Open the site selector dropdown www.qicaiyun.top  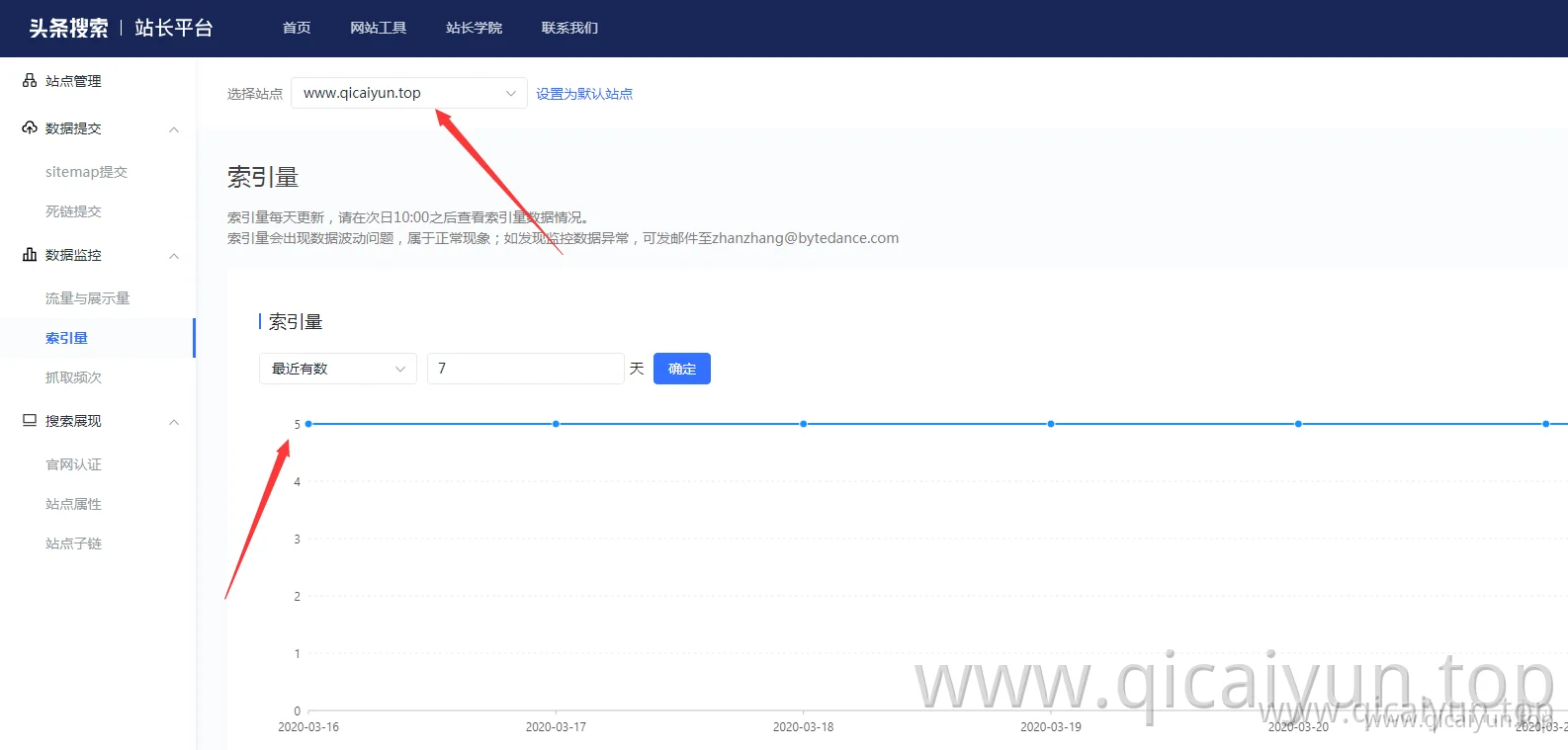[x=409, y=93]
